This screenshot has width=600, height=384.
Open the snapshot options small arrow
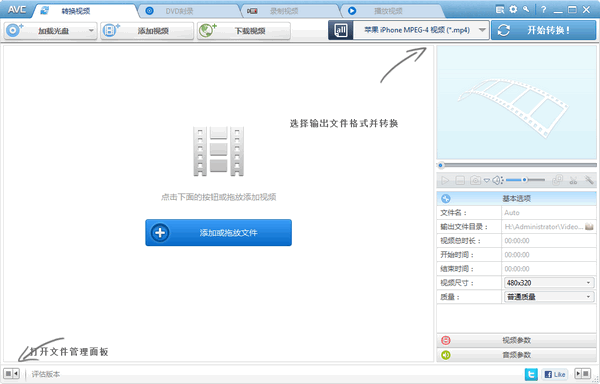point(487,180)
